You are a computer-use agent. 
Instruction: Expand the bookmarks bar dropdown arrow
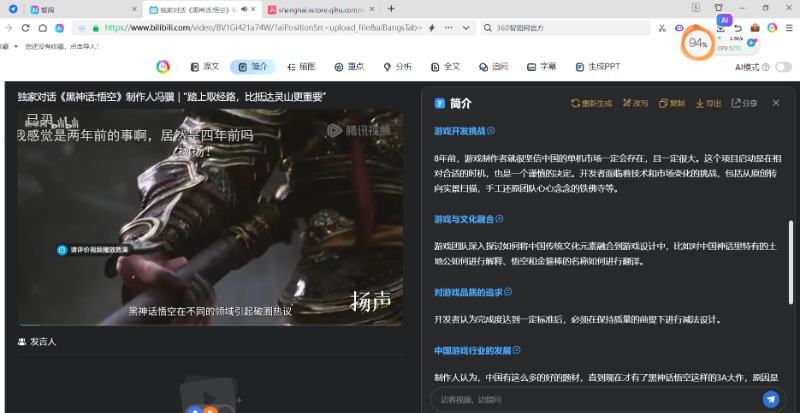coord(16,46)
